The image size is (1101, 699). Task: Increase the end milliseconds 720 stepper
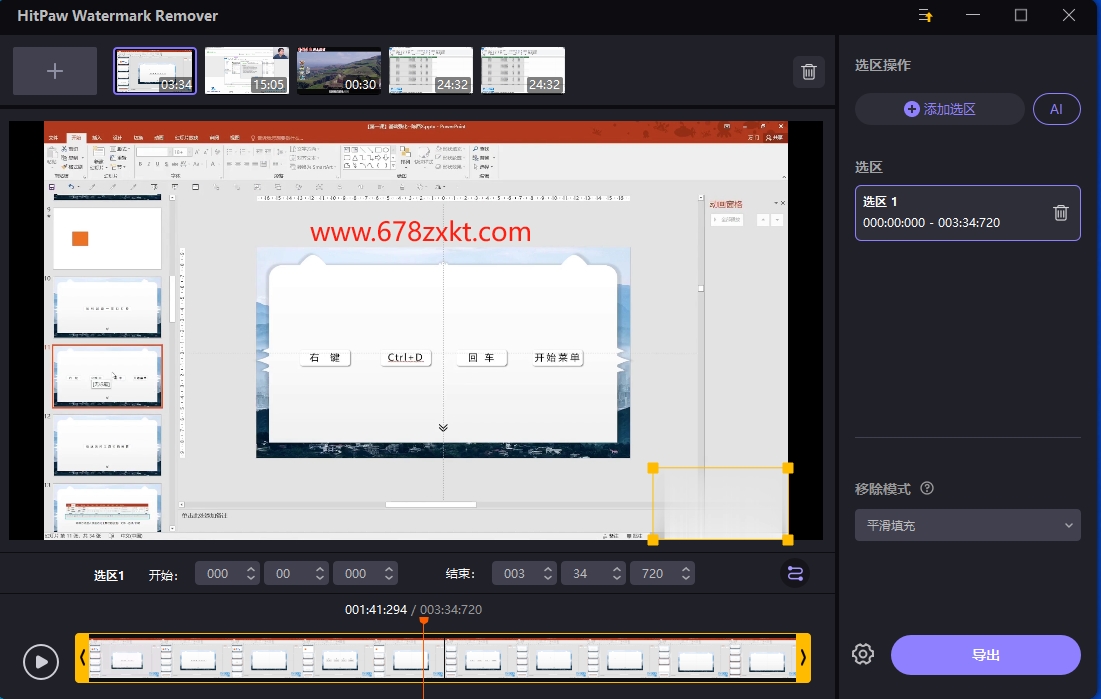click(x=685, y=568)
